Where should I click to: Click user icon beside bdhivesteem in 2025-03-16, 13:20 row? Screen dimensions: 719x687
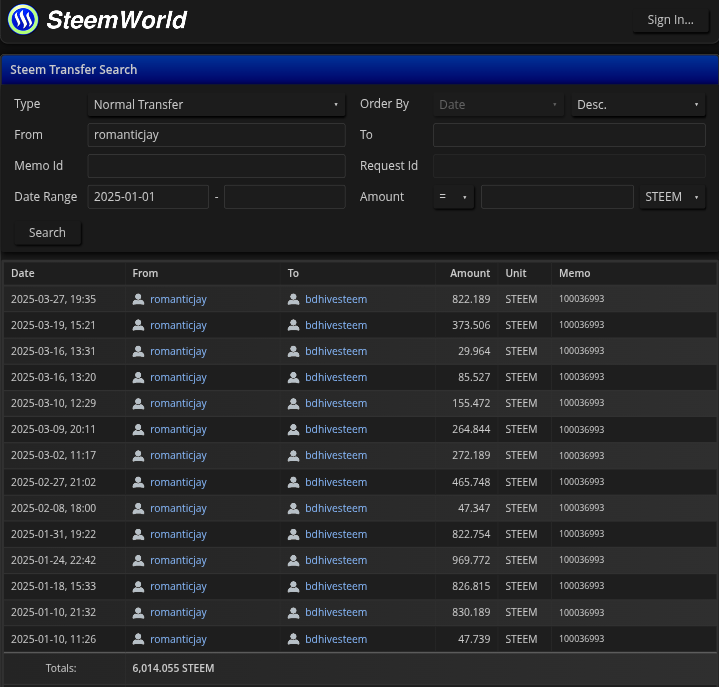pos(293,377)
